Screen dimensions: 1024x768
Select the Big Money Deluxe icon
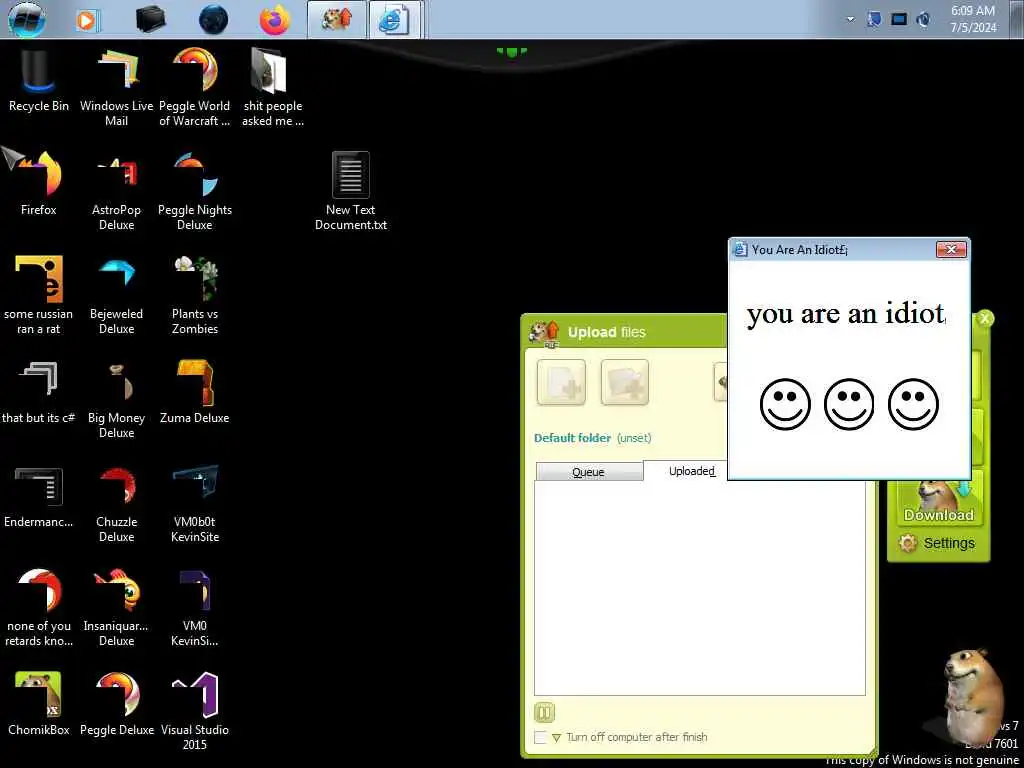(116, 398)
